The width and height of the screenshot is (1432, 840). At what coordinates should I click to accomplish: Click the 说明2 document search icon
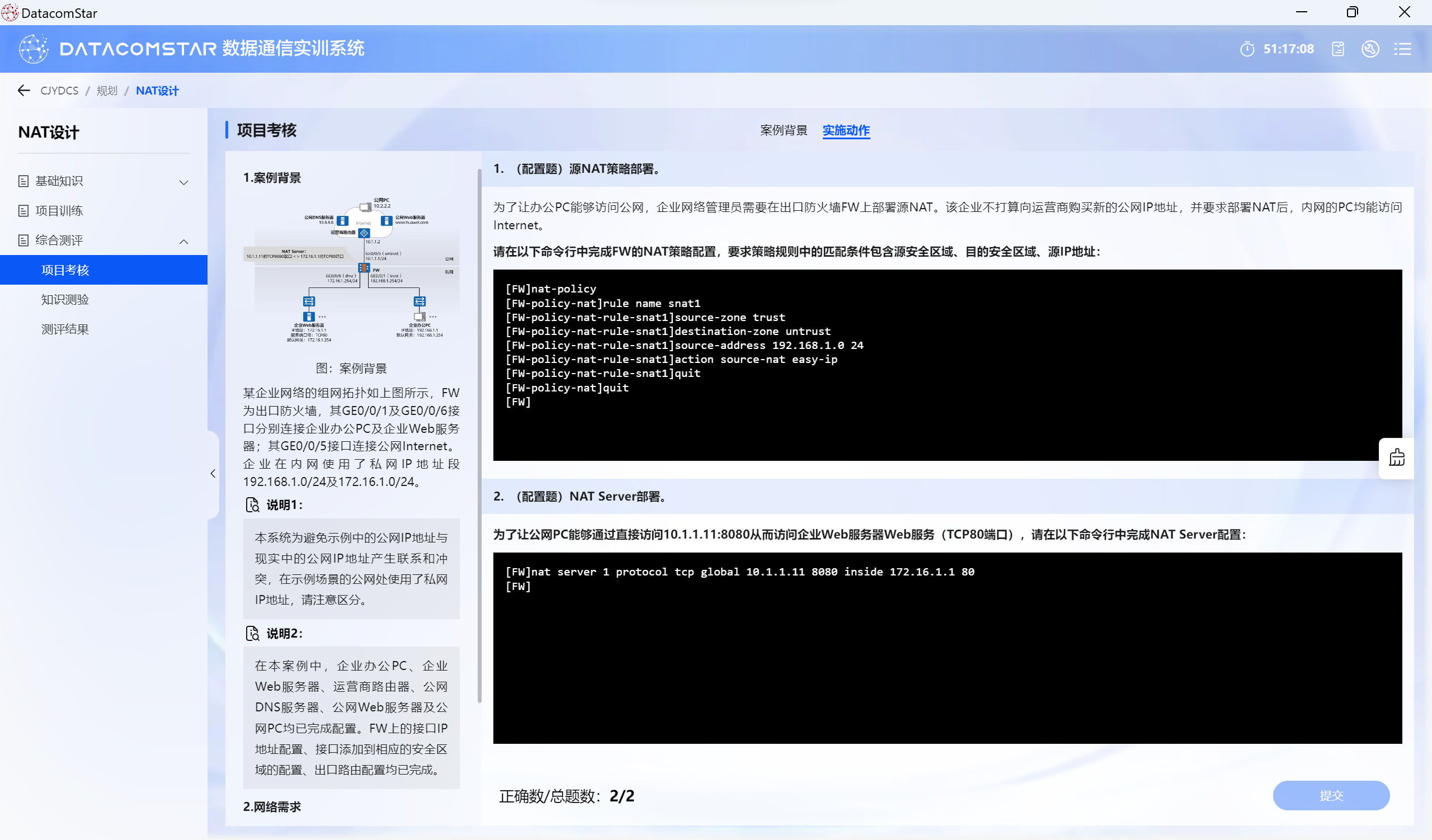coord(252,633)
